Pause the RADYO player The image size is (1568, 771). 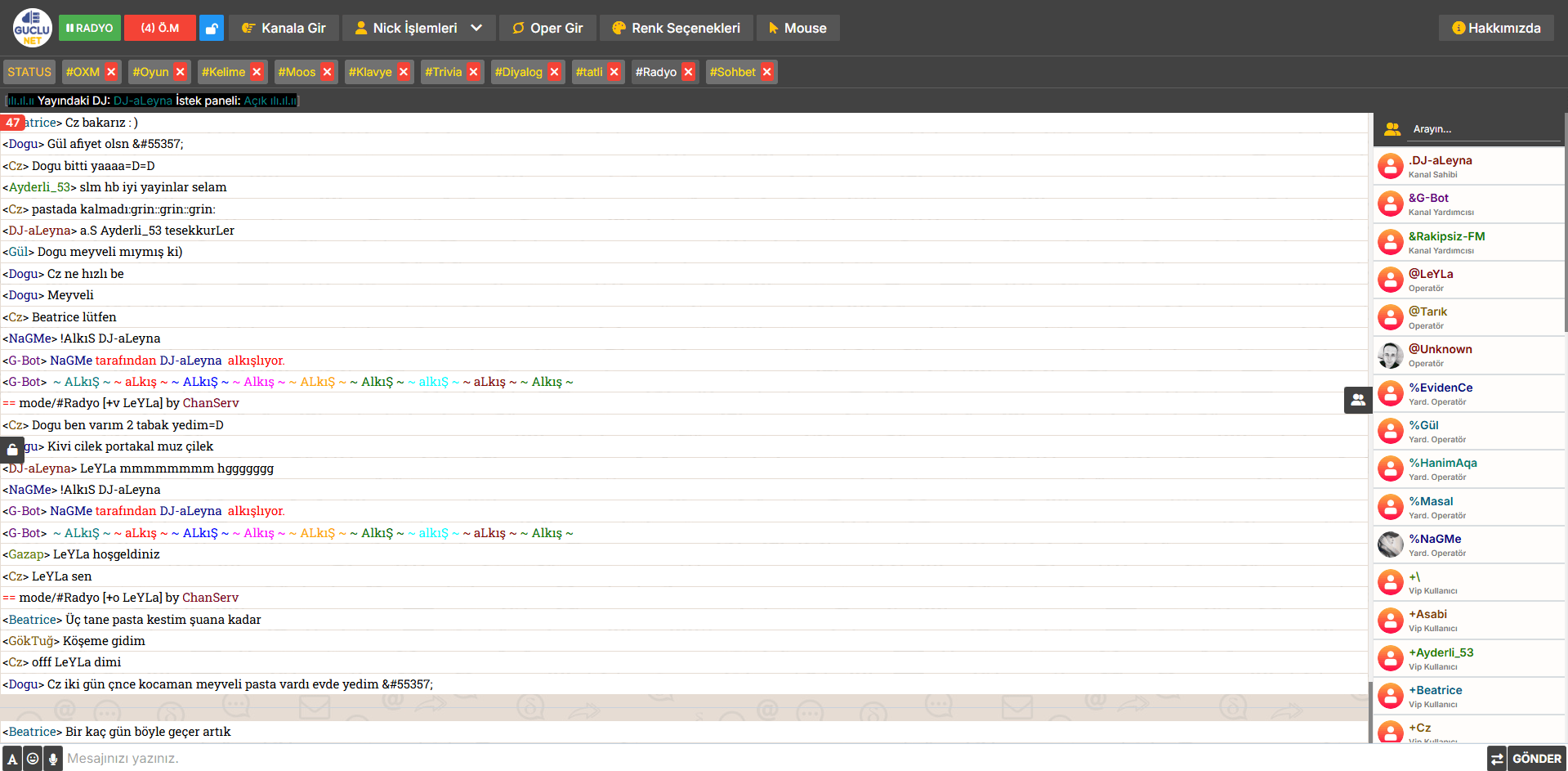90,28
